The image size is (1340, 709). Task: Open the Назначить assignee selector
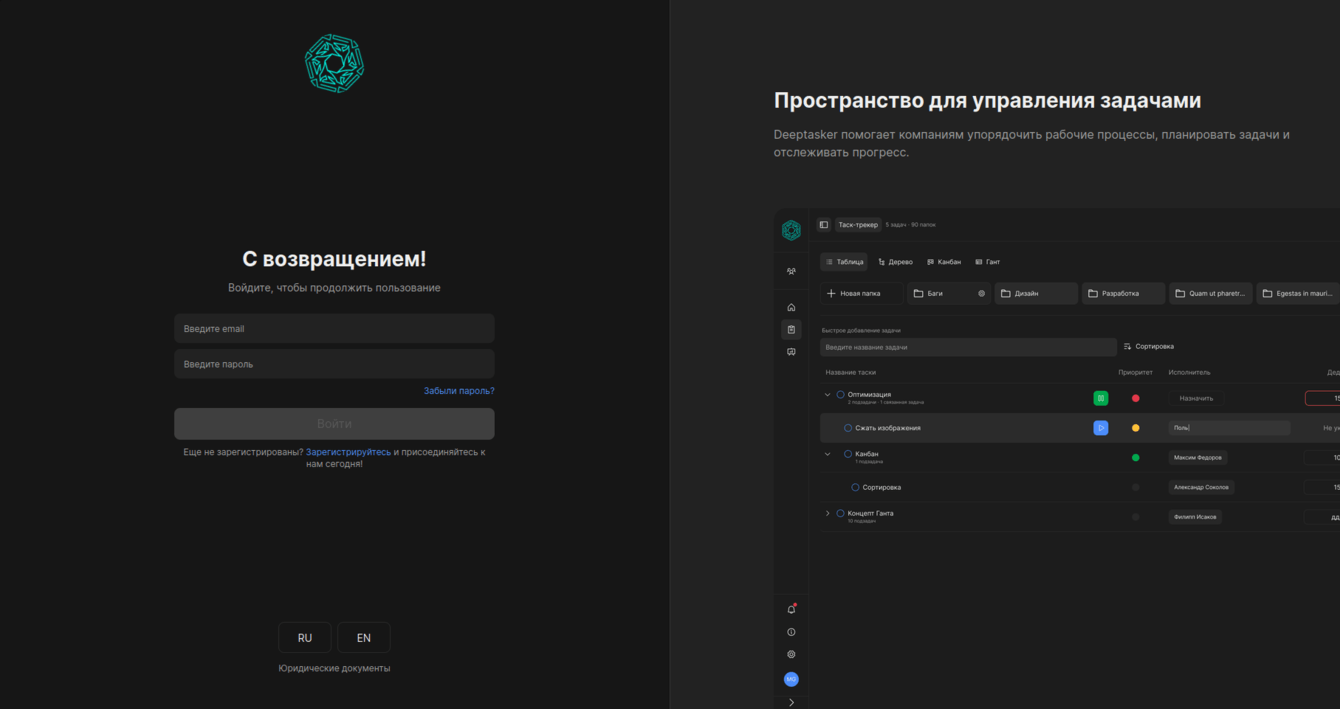click(x=1196, y=398)
